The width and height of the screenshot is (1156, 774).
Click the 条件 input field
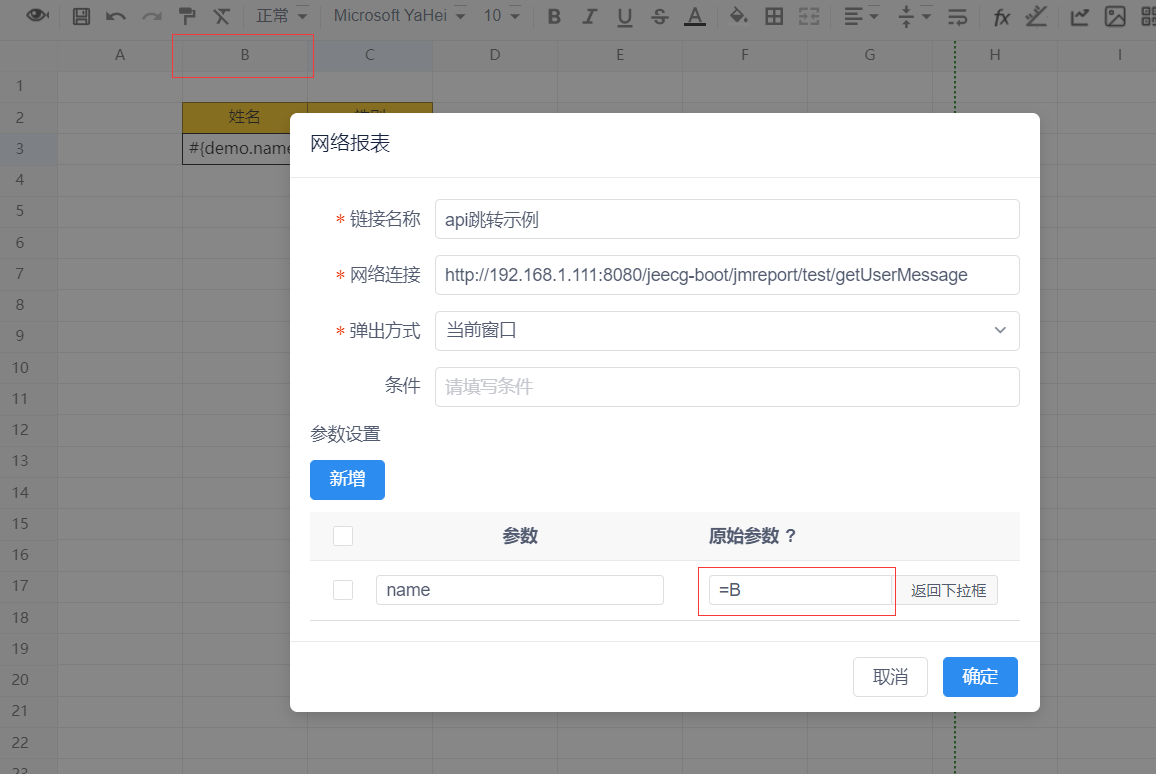click(x=727, y=387)
